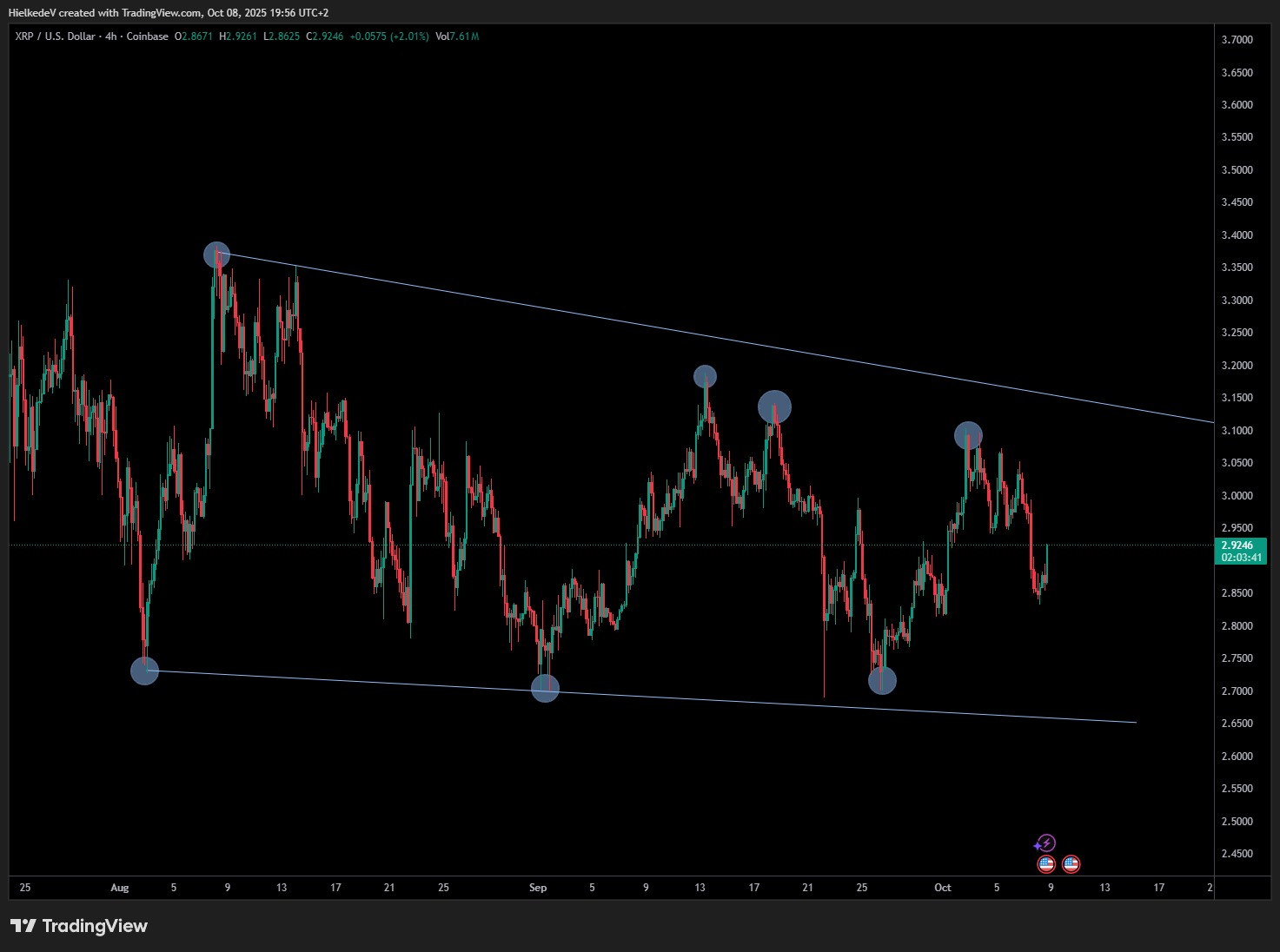
Task: Click the 3.0000 price level on the axis
Action: 1237,496
